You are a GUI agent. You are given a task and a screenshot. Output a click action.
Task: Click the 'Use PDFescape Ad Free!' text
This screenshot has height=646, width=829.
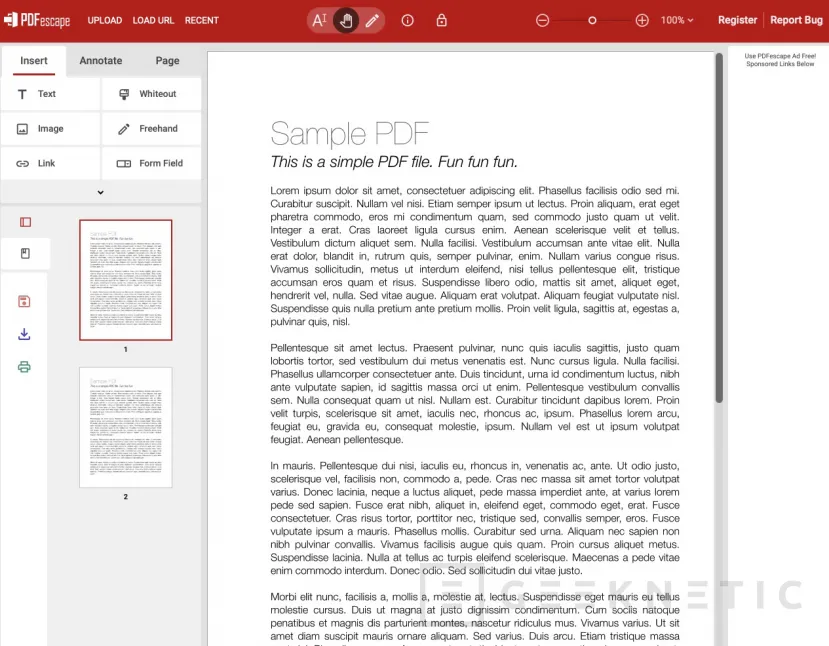tap(780, 56)
